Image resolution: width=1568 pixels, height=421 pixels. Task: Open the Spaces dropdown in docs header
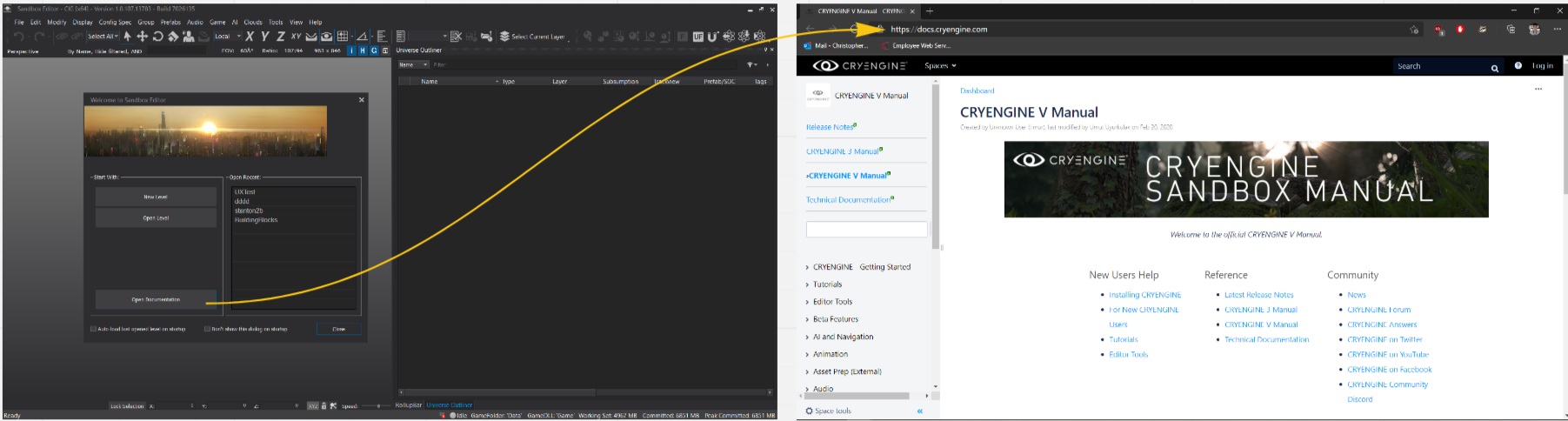(940, 66)
